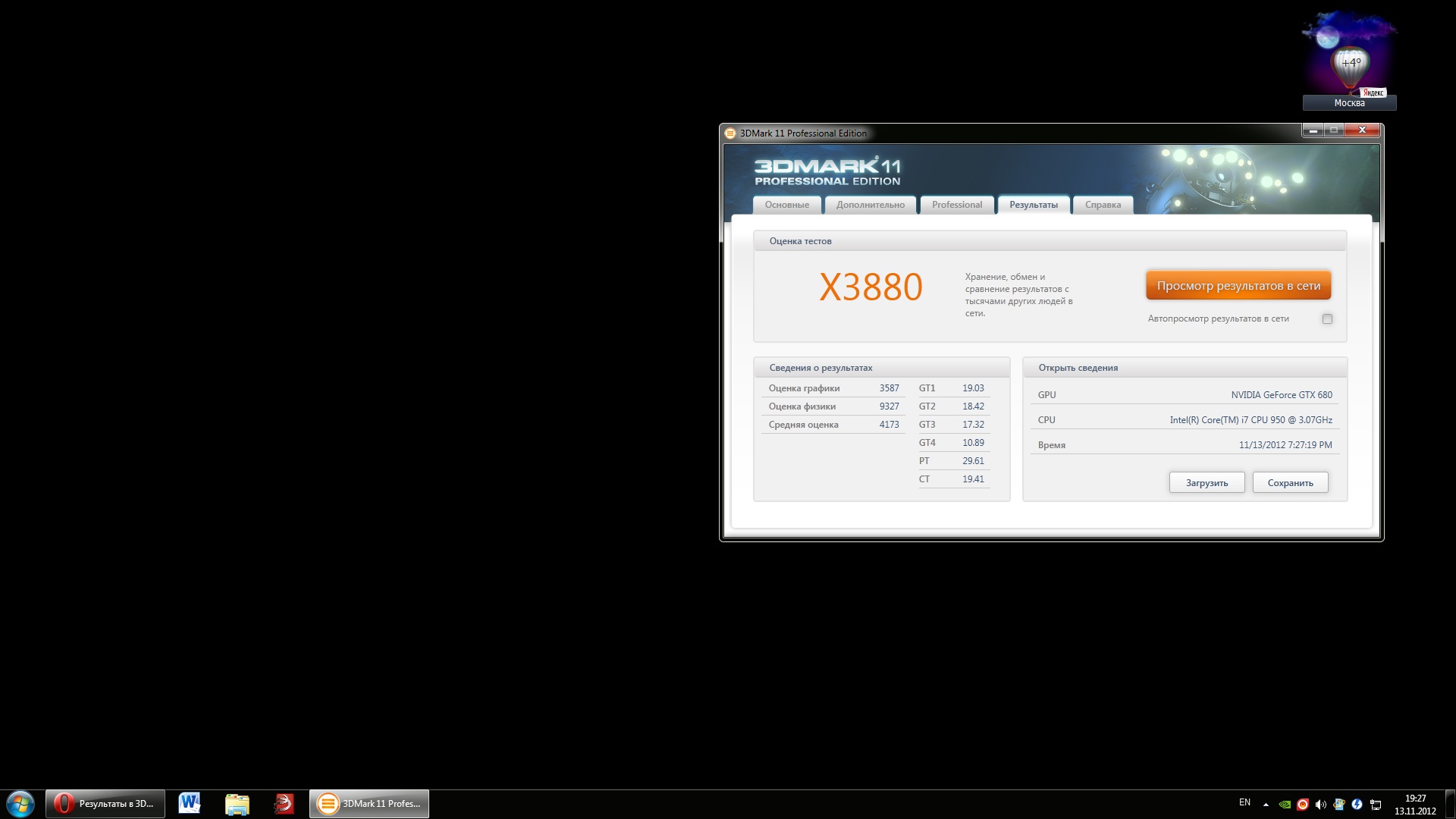
Task: Click the PT value 29.61
Action: coord(973,461)
